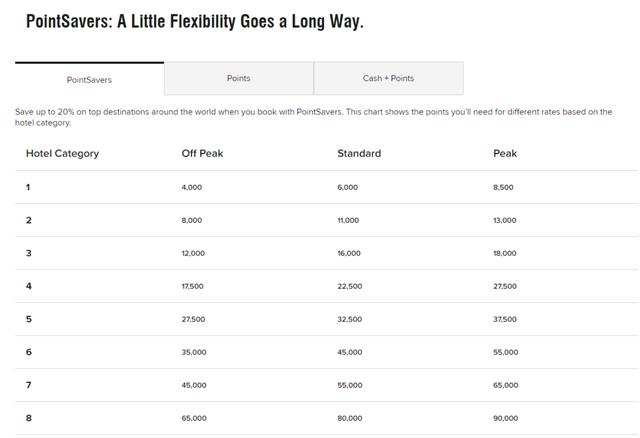The image size is (640, 438).
Task: Click the 4,000 Off Peak value
Action: 192,187
